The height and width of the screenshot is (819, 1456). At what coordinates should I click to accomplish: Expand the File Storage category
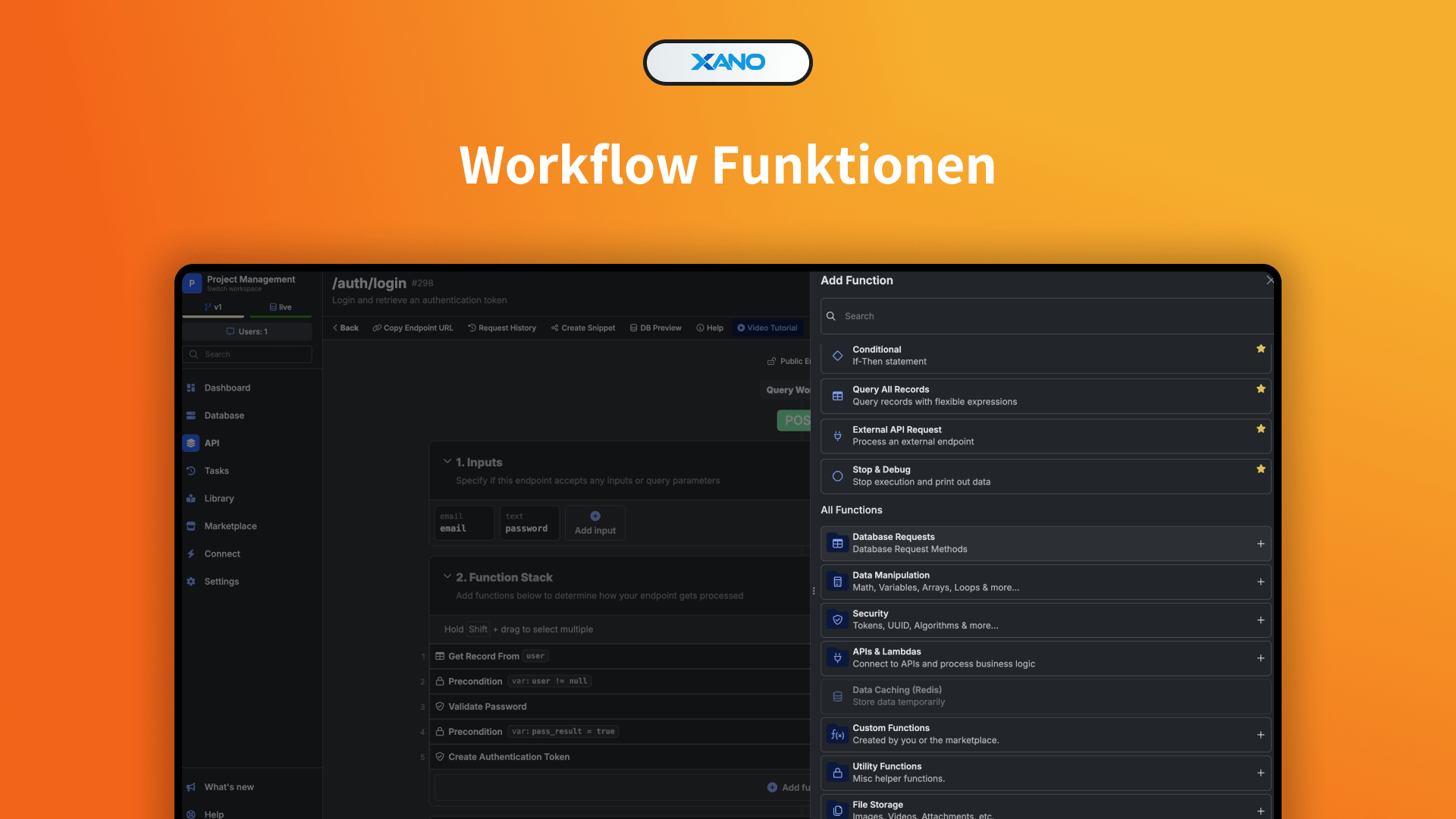tap(1260, 811)
